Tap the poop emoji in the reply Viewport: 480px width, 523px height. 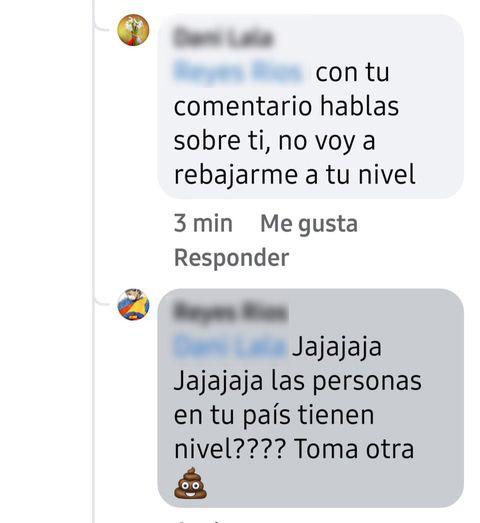pyautogui.click(x=190, y=483)
